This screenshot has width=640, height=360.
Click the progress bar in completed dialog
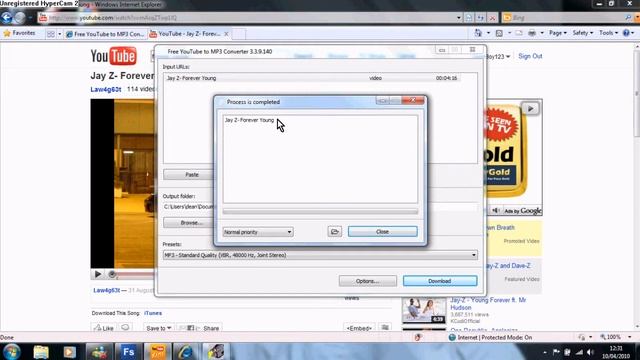pos(320,211)
